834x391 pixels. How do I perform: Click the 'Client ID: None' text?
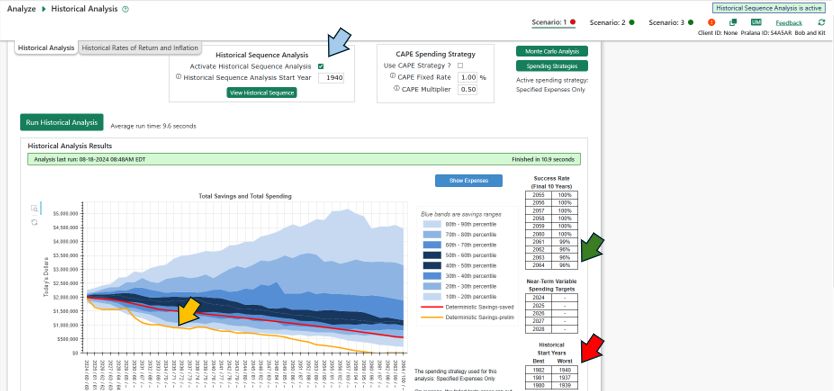coord(718,33)
